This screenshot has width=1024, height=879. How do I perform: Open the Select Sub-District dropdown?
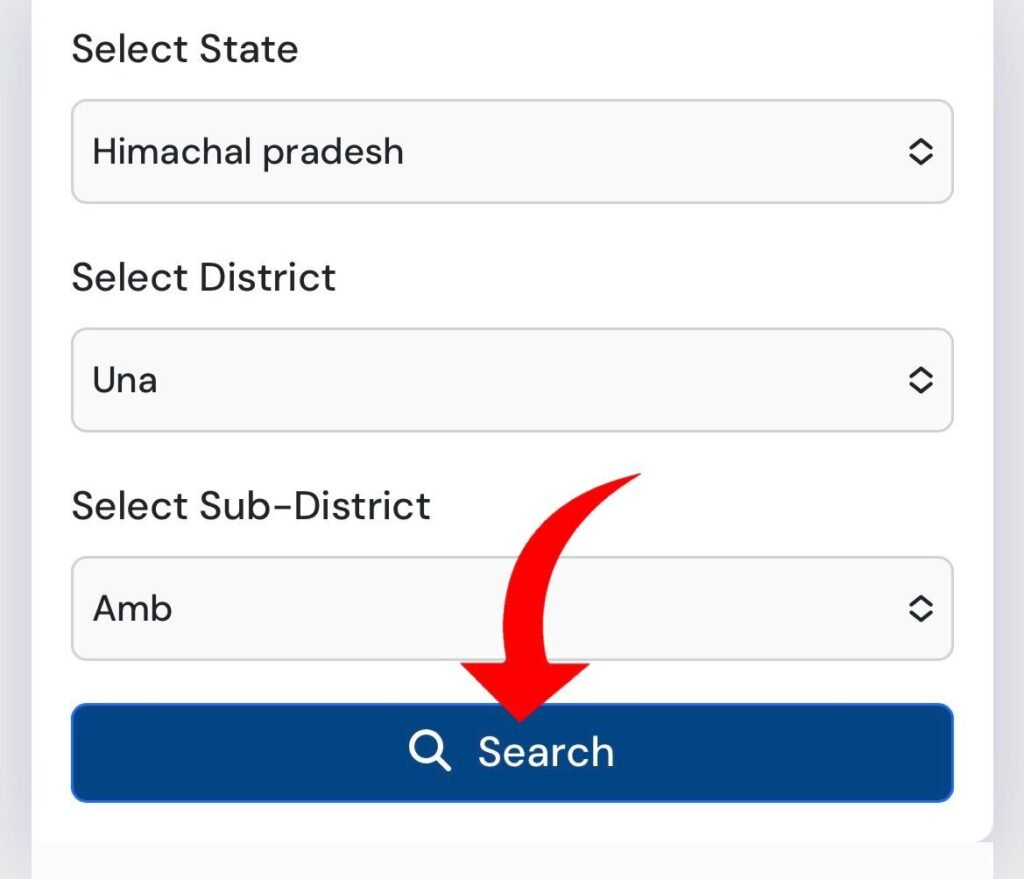[x=512, y=608]
